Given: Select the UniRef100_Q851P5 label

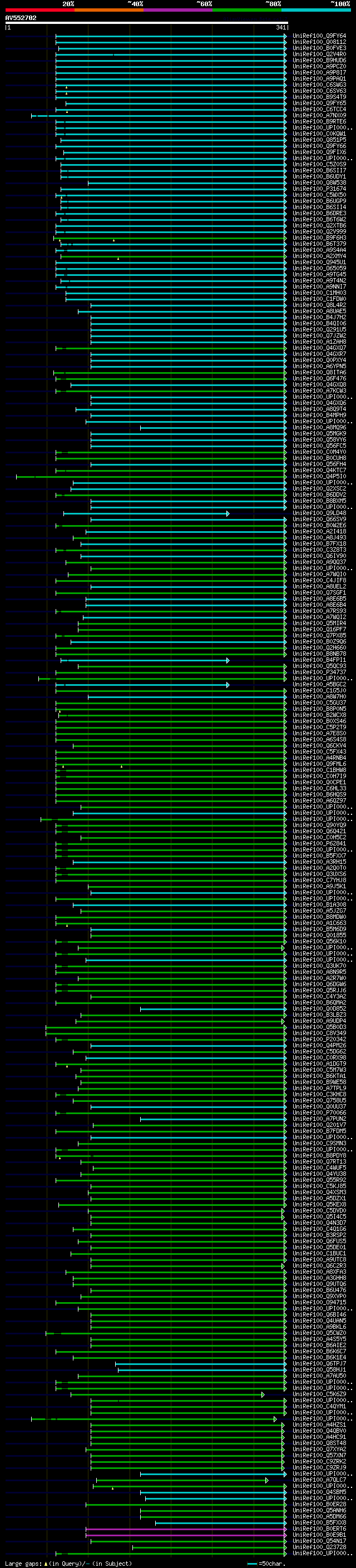Looking at the screenshot, I should [319, 140].
